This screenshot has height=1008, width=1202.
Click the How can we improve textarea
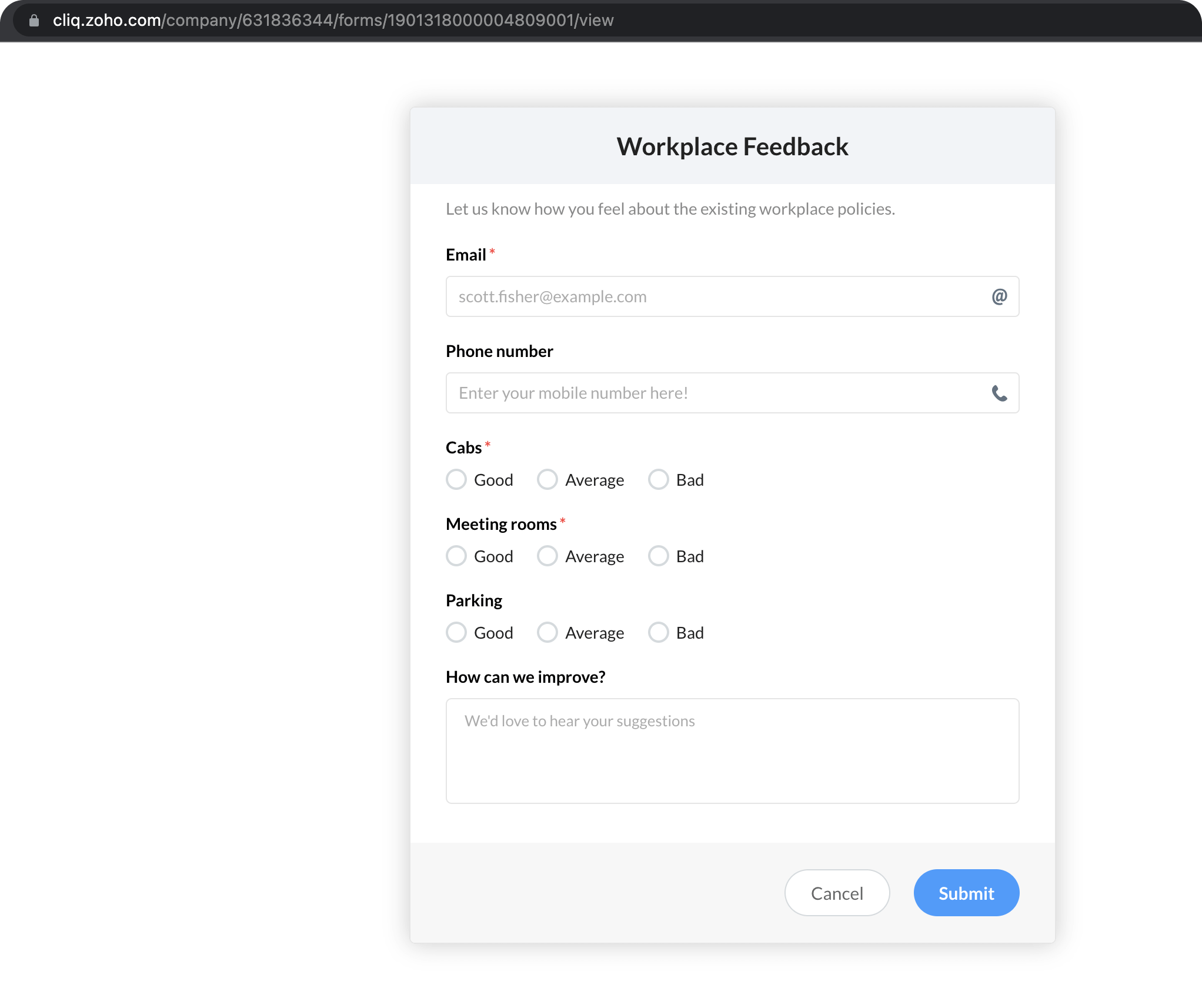pos(732,750)
